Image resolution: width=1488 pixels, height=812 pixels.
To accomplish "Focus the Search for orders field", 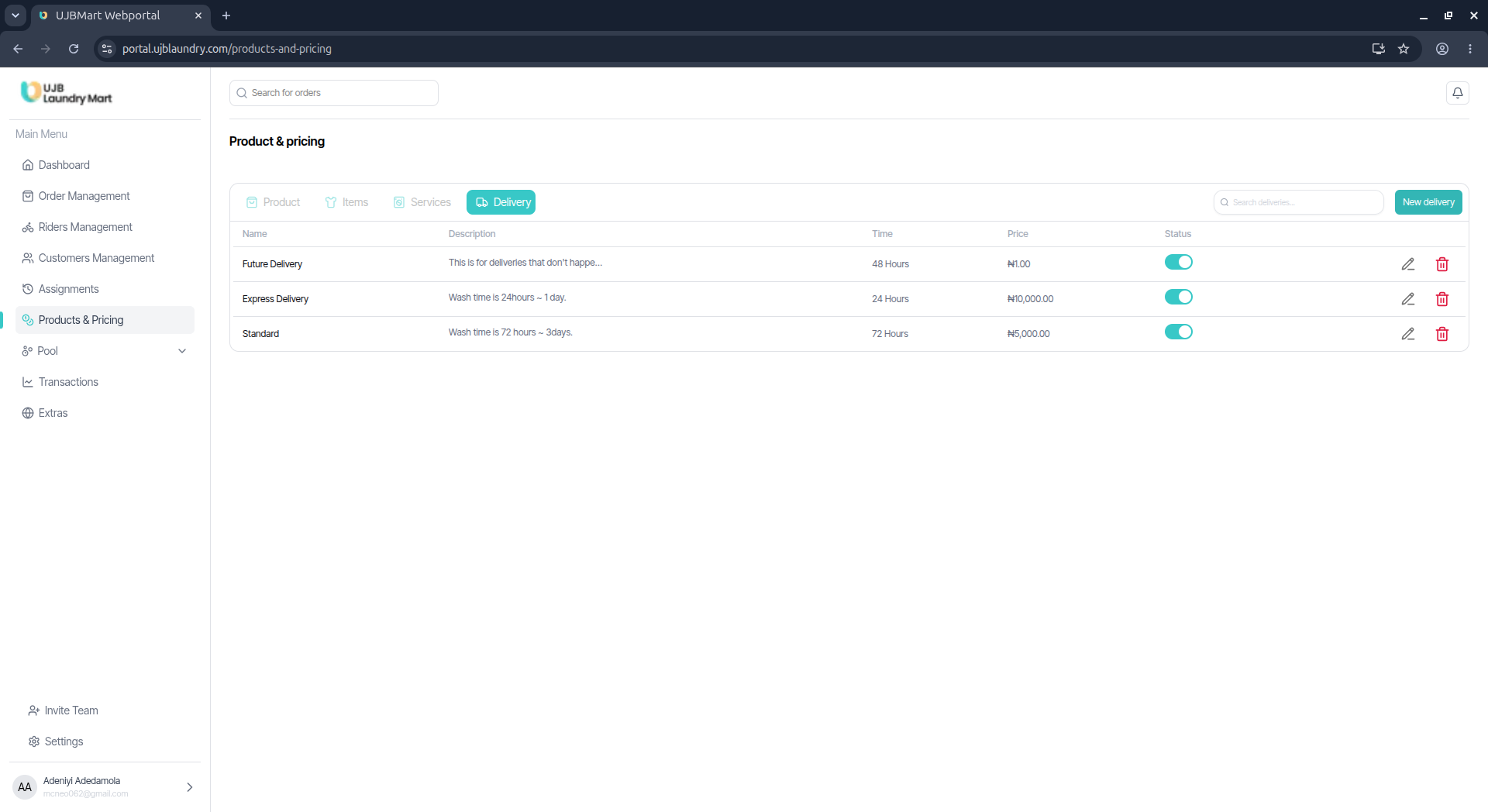I will tap(334, 93).
